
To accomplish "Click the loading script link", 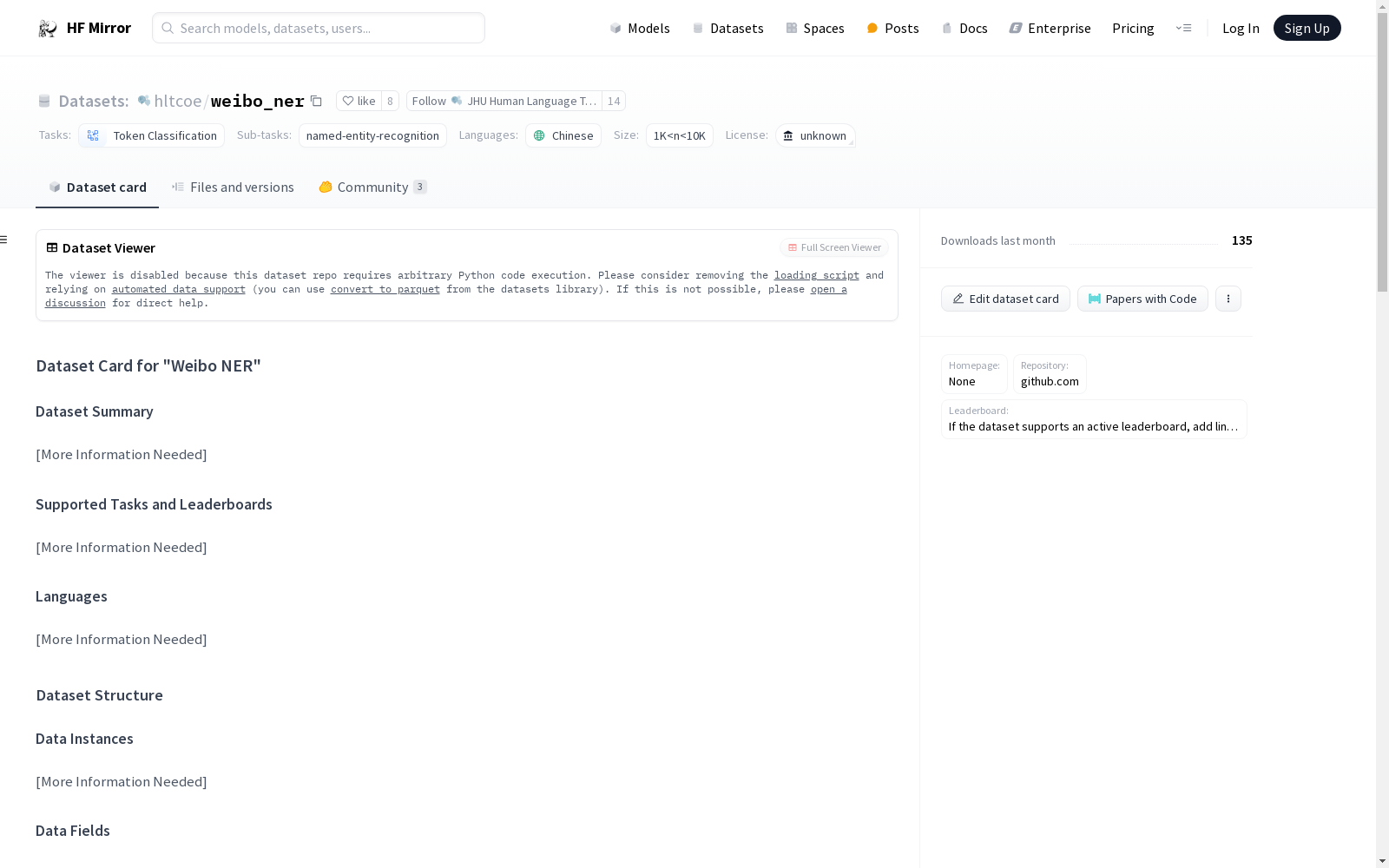I will point(816,275).
